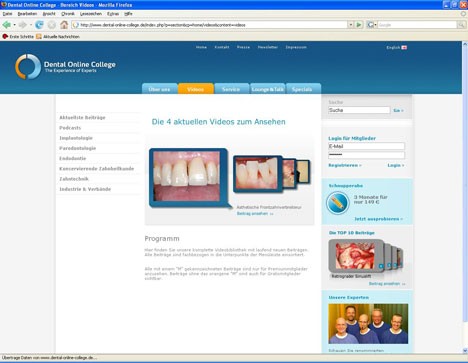Click the Home icon in Firefox toolbar
Viewport: 468px width, 363px height.
point(64,25)
